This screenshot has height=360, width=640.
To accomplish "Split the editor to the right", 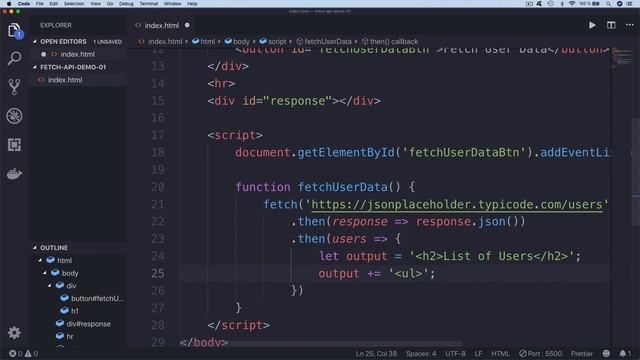I will coord(611,25).
